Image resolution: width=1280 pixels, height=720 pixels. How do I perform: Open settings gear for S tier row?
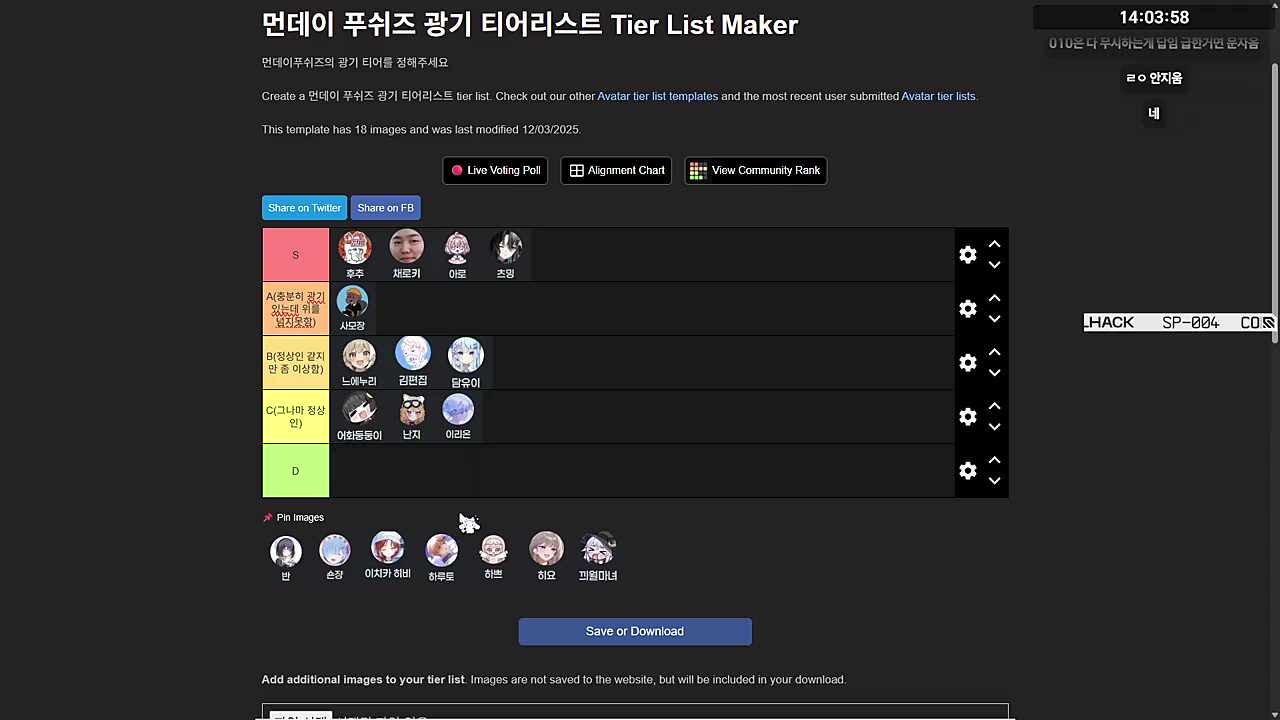pos(967,255)
